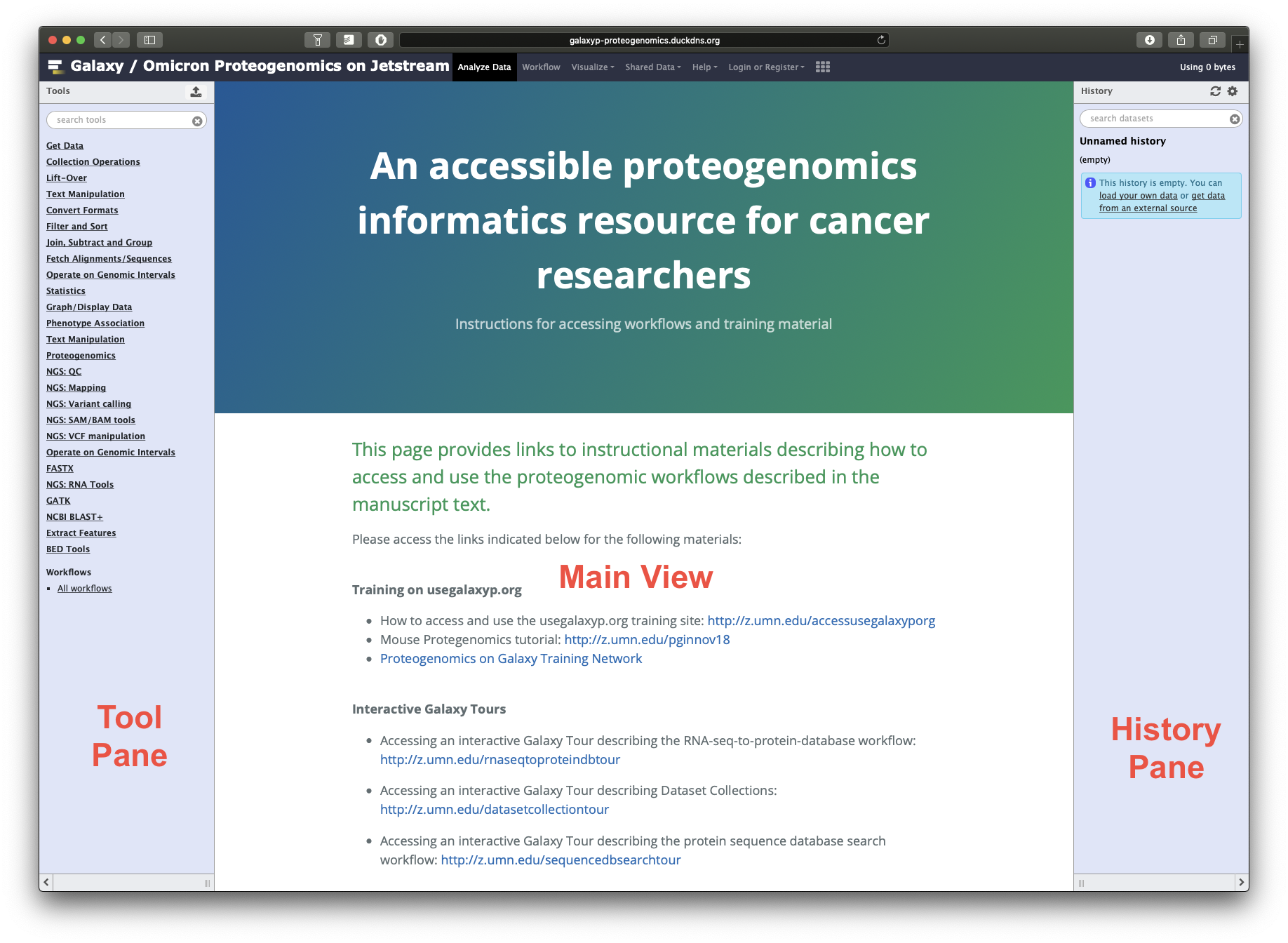The height and width of the screenshot is (943, 1288).
Task: Open the rnaseqtoproteindbtour link
Action: 500,760
